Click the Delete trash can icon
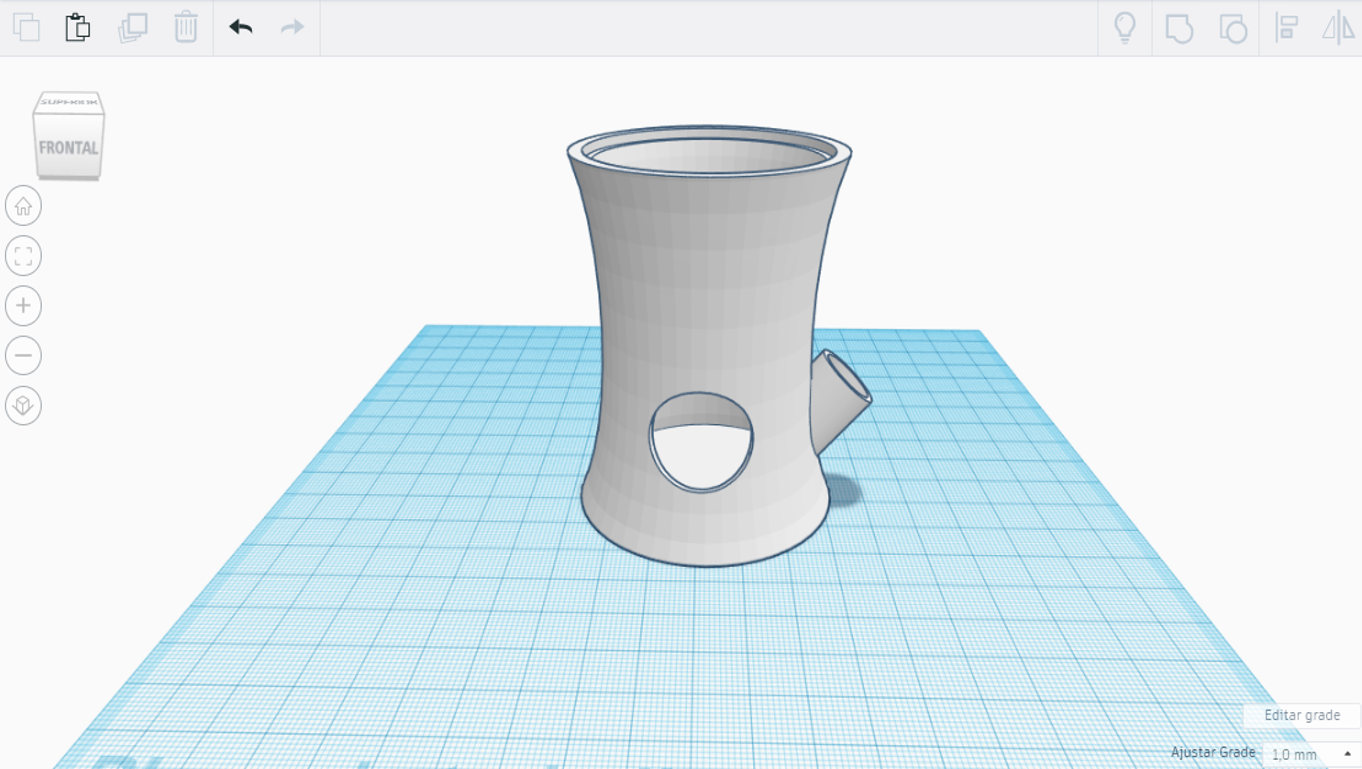Screen dimensions: 1362x769 pyautogui.click(x=186, y=27)
